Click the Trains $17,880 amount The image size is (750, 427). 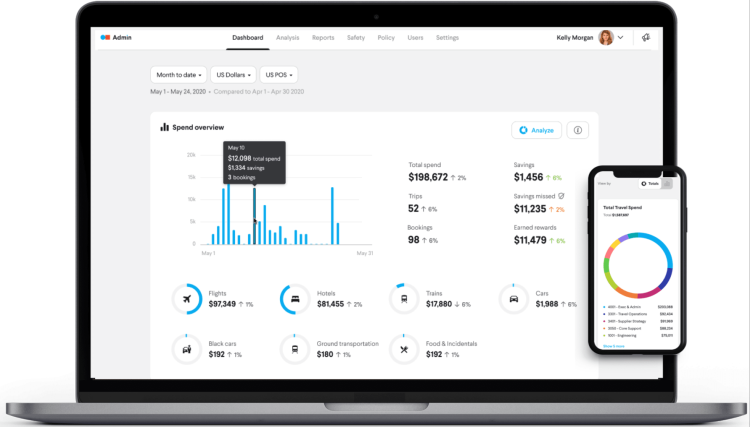[439, 304]
